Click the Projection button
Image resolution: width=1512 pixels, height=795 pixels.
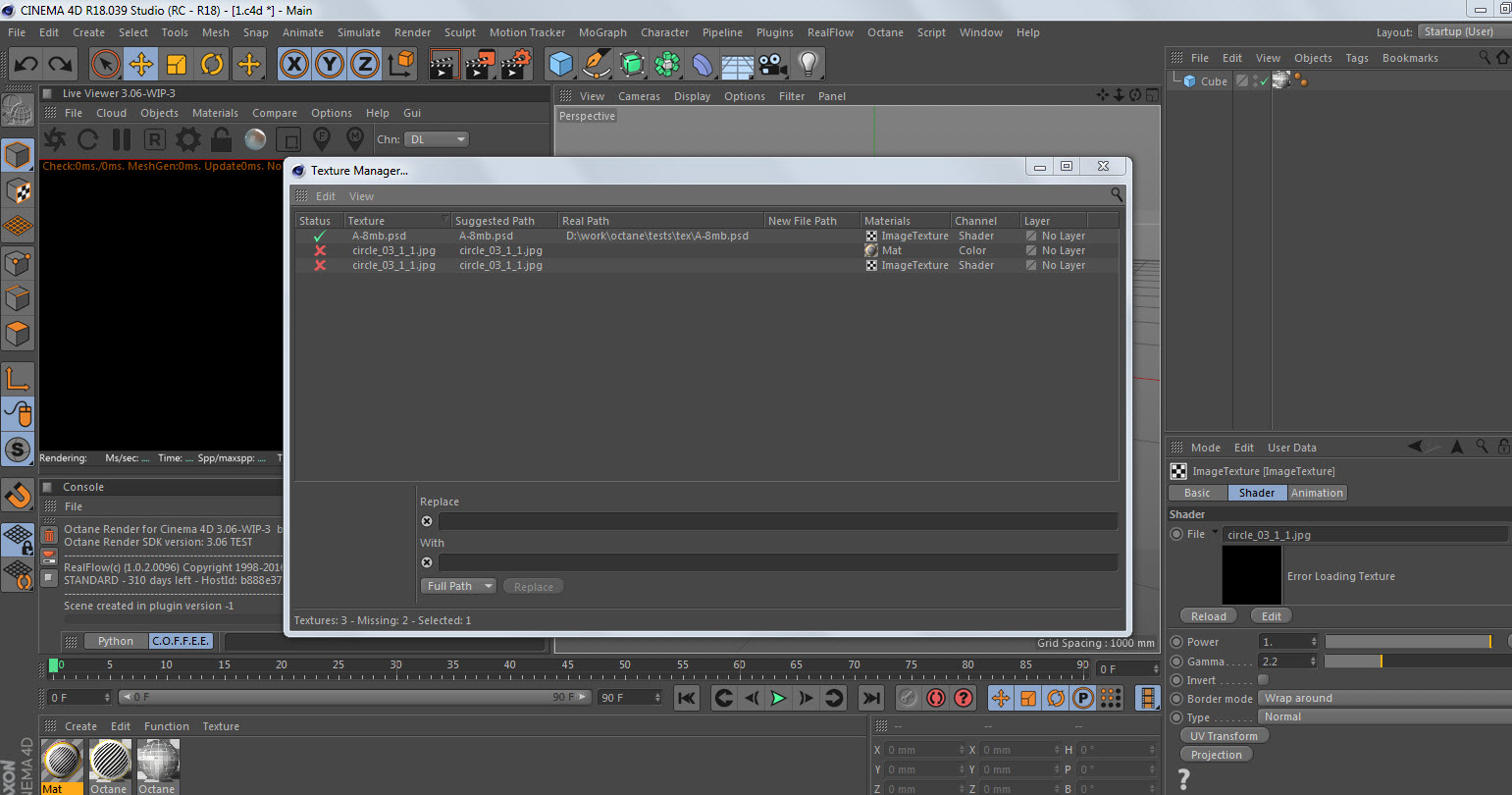(1216, 755)
